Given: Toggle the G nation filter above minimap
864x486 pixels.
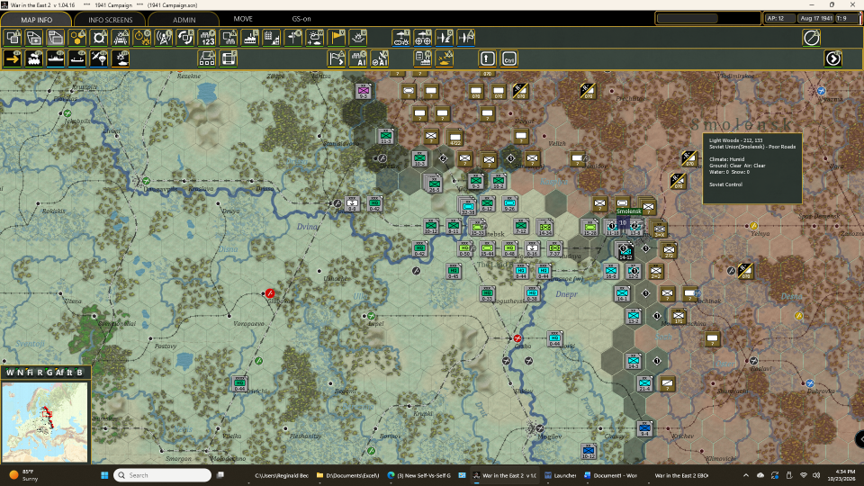Looking at the screenshot, I should click(x=49, y=372).
